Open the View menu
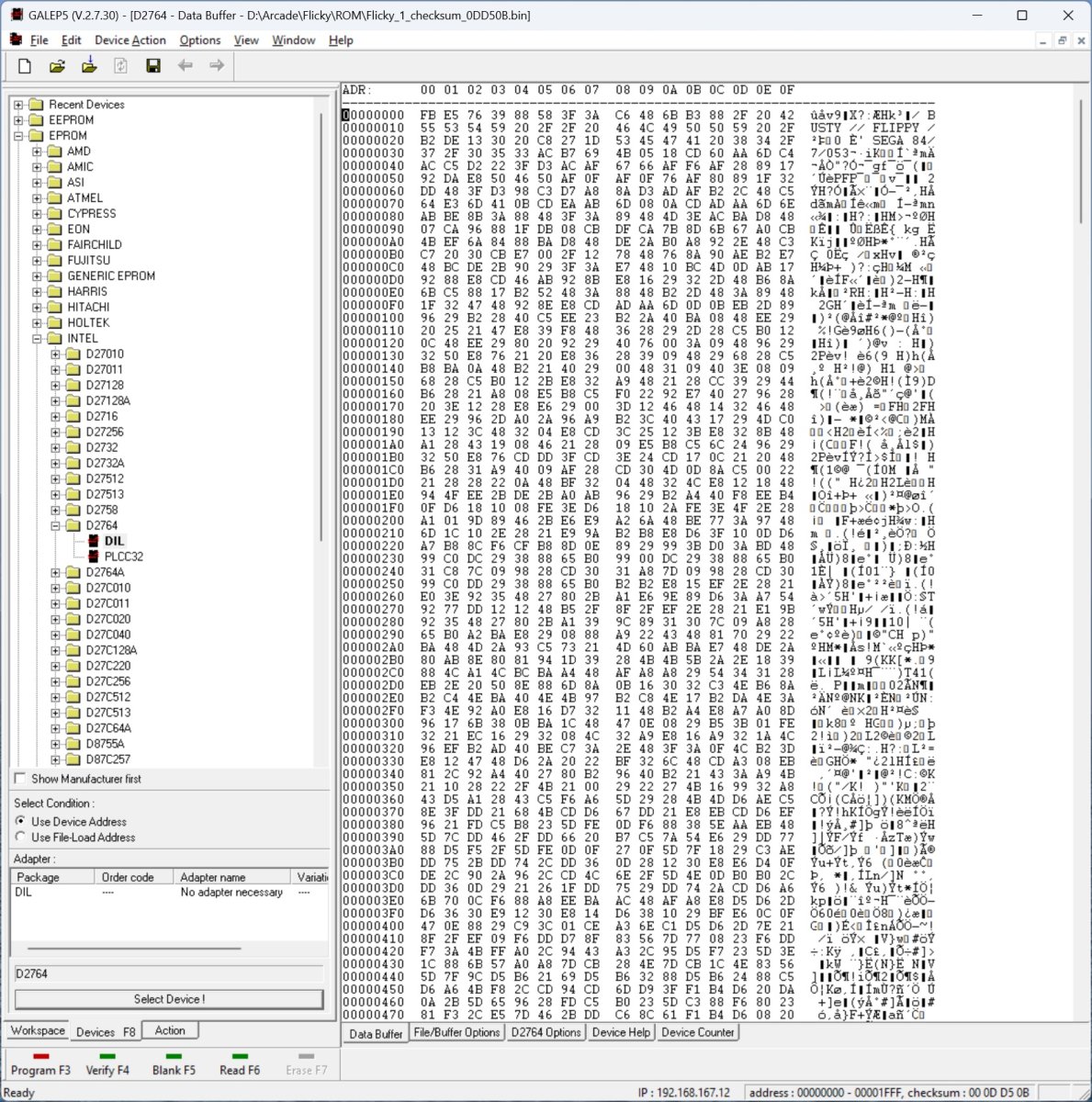The height and width of the screenshot is (1102, 1092). click(x=246, y=40)
